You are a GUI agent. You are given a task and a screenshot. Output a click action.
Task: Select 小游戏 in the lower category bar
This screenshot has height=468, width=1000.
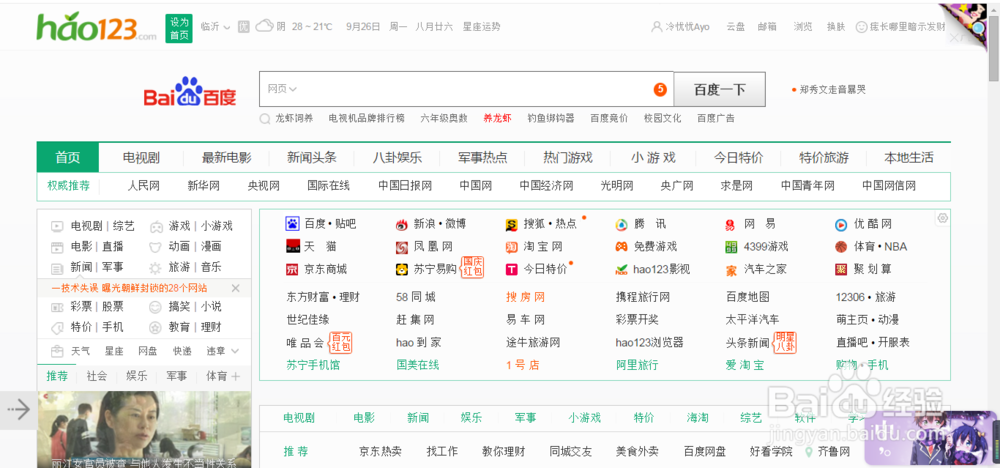click(x=585, y=418)
